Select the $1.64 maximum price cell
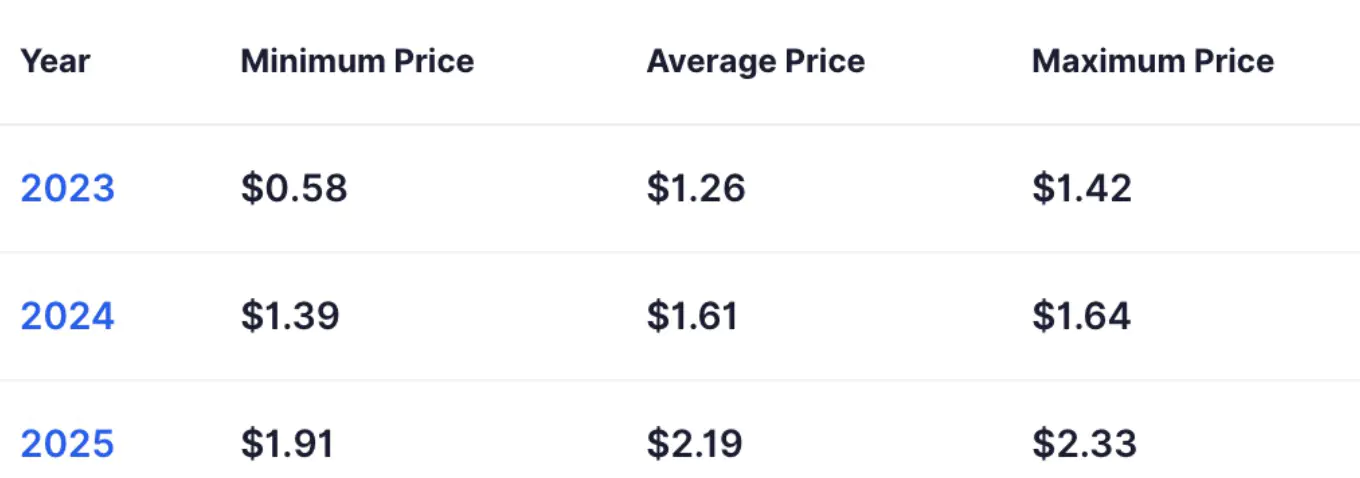The image size is (1360, 478). point(1081,316)
